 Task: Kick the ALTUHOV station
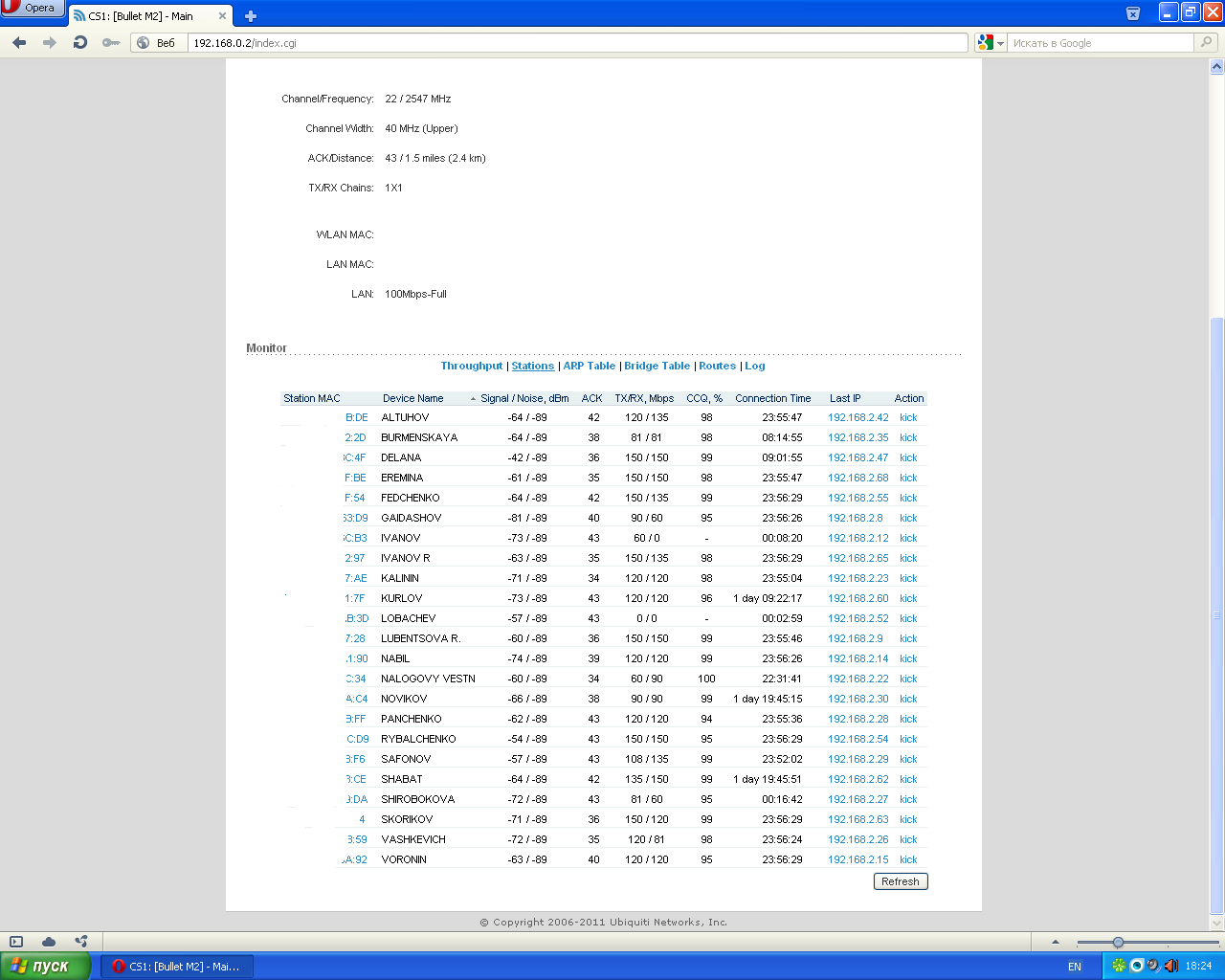(908, 417)
